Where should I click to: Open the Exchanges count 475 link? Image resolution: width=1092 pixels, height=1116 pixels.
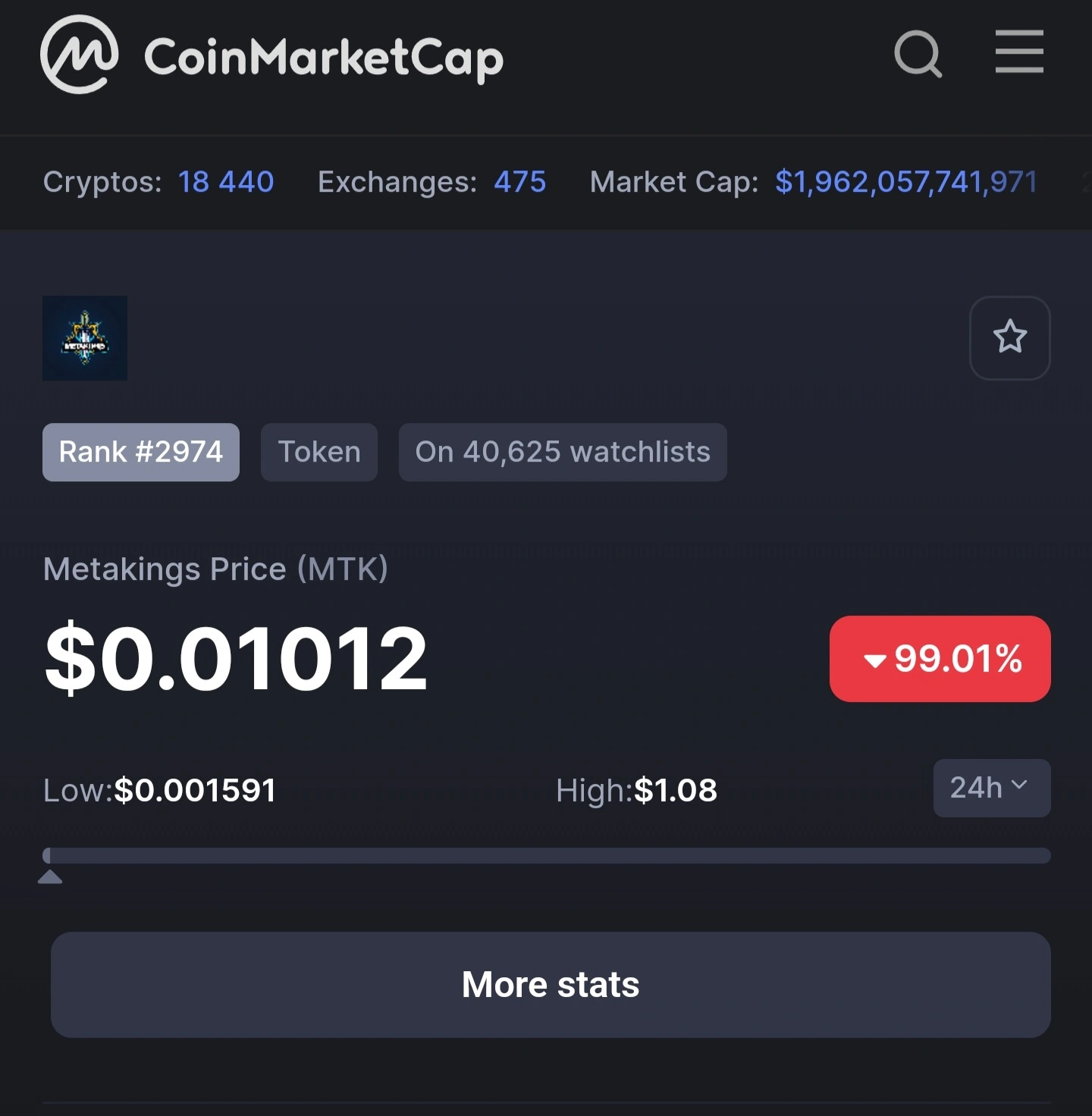click(520, 182)
